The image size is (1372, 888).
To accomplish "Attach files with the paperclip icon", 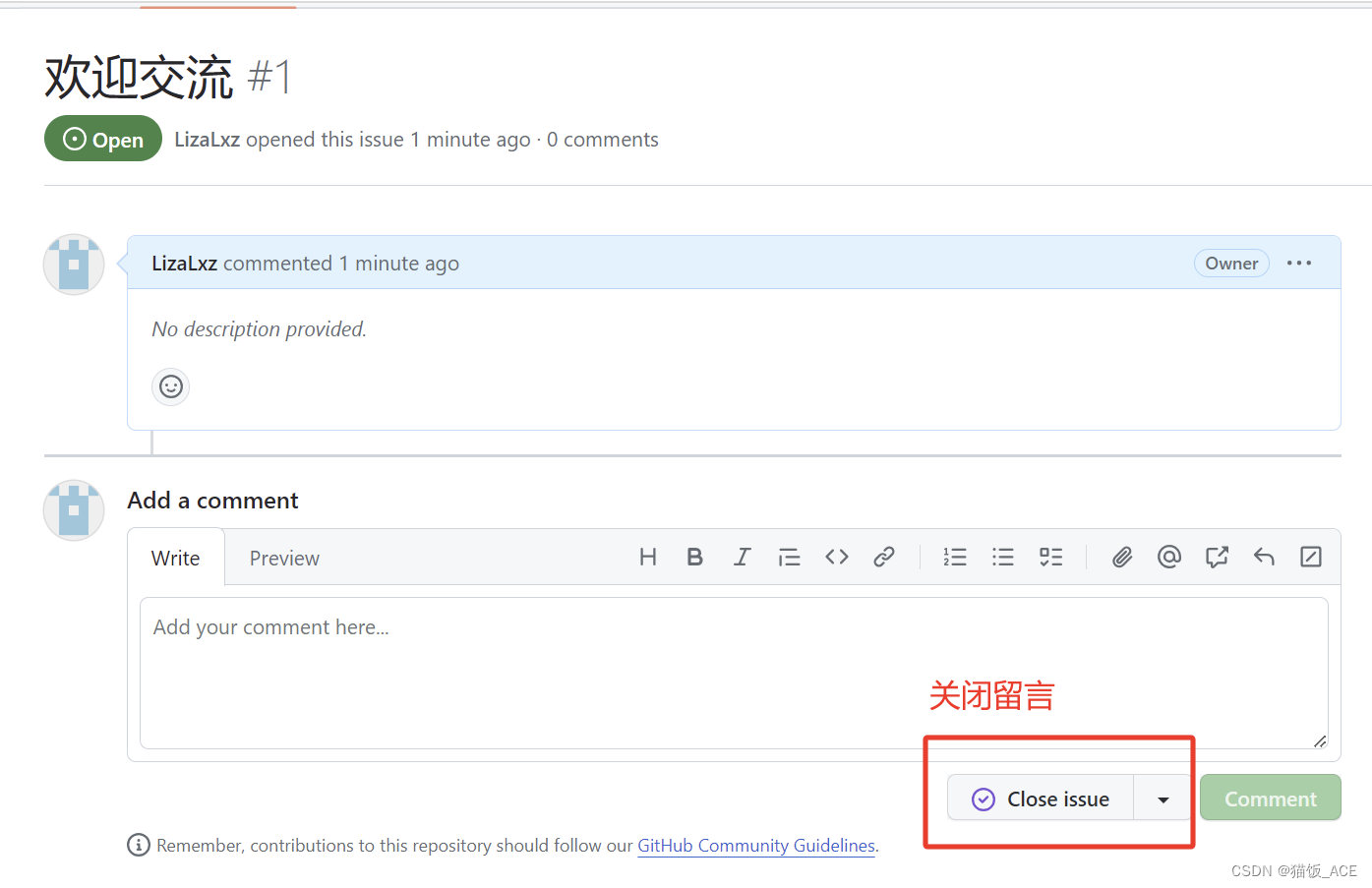I will coord(1122,558).
